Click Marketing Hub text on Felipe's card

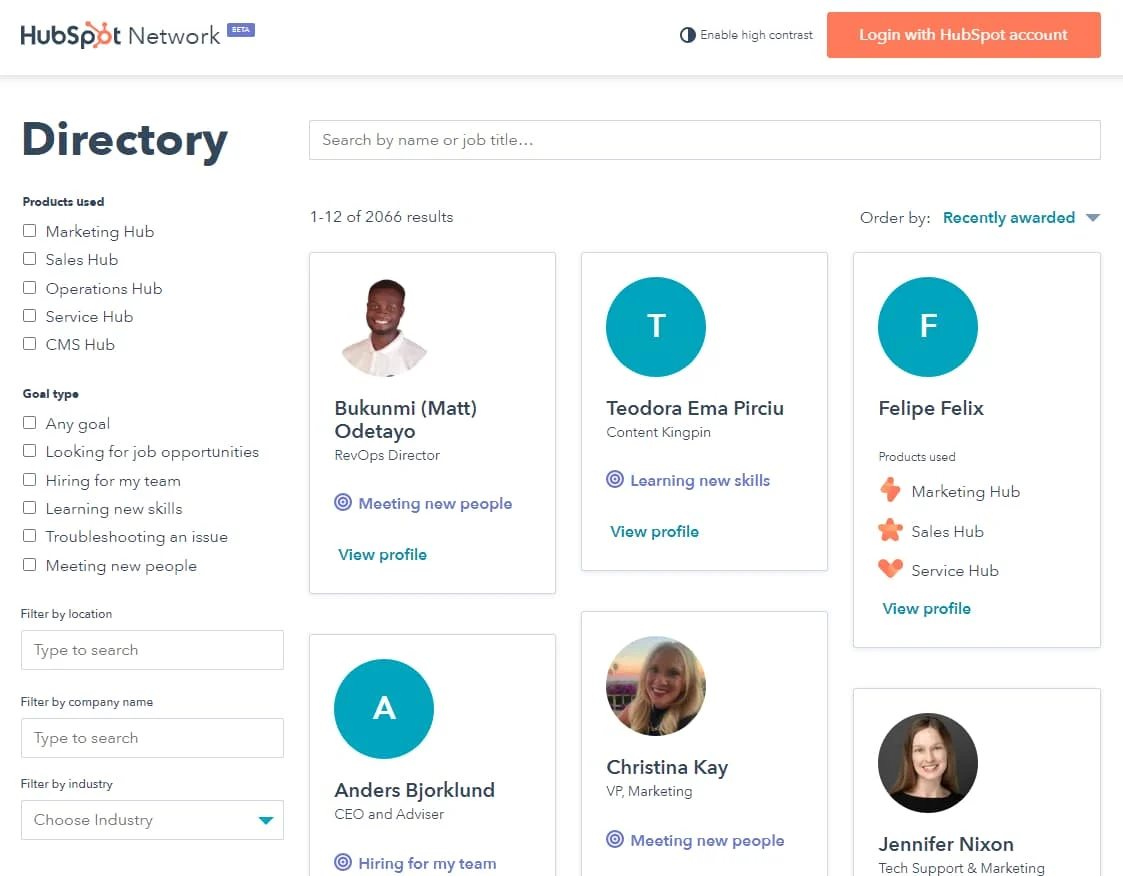(x=965, y=491)
